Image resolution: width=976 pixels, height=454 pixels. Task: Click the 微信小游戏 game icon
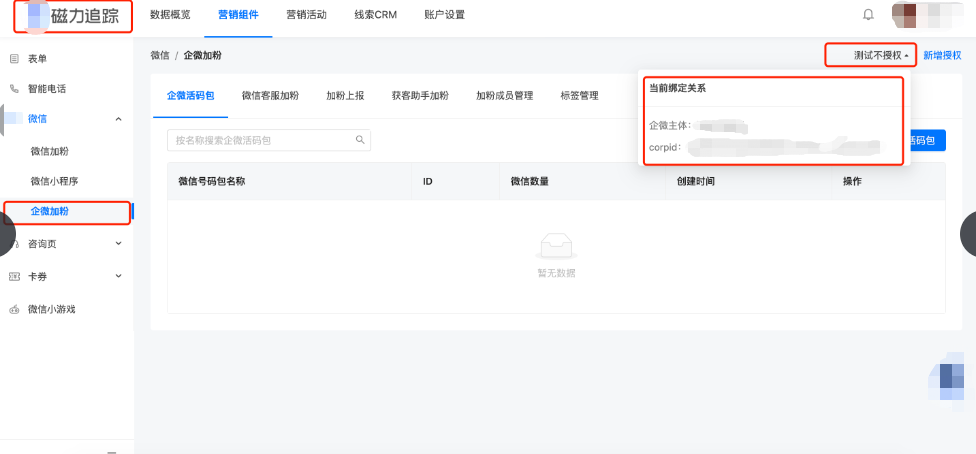(14, 309)
